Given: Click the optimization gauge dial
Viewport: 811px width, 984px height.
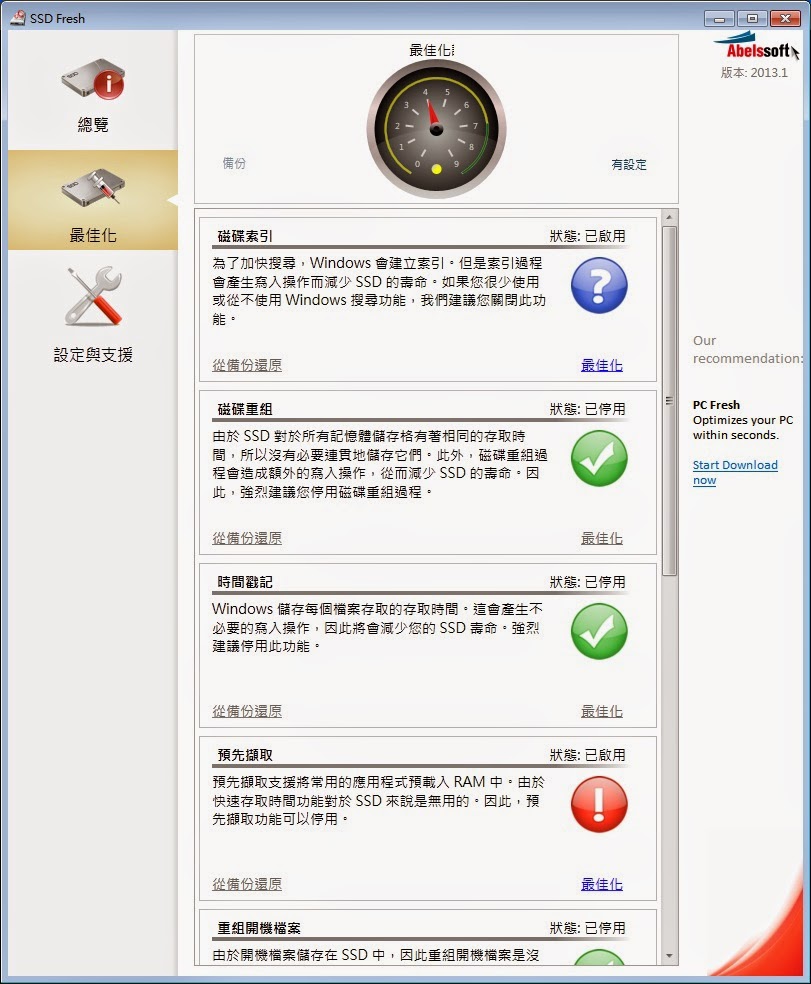Looking at the screenshot, I should point(436,129).
